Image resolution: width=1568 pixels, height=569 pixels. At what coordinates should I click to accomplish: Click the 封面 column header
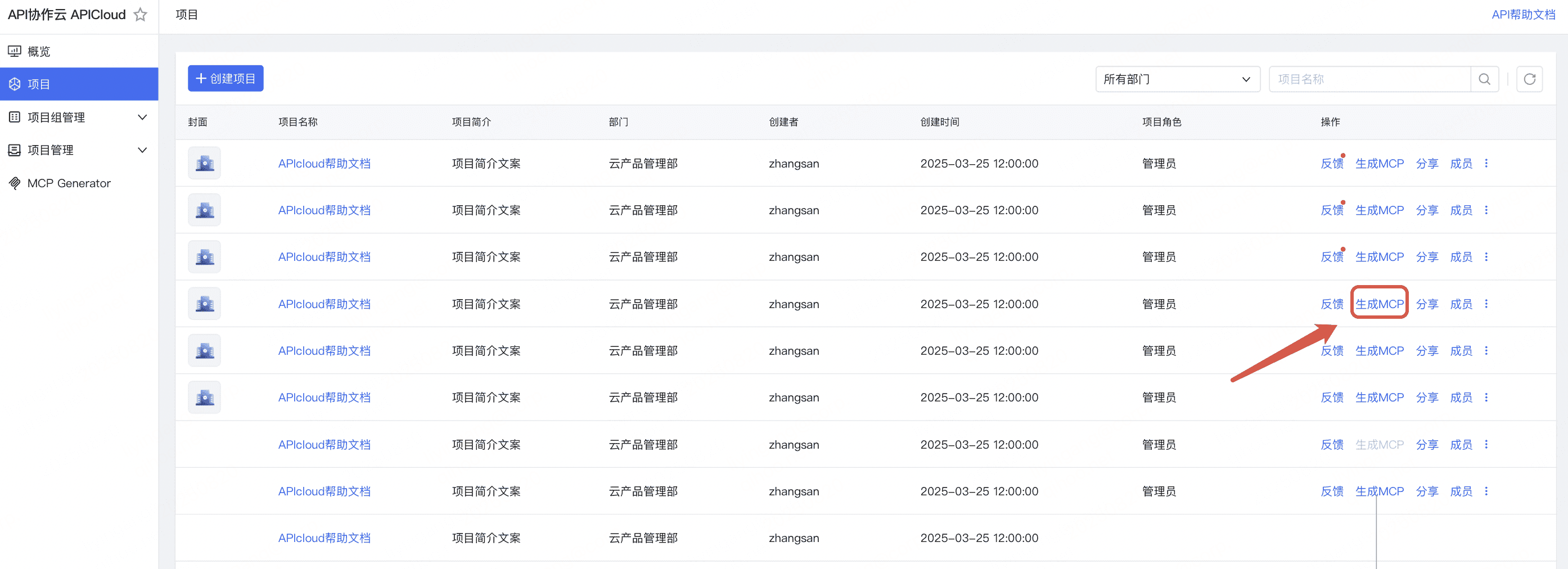point(198,121)
